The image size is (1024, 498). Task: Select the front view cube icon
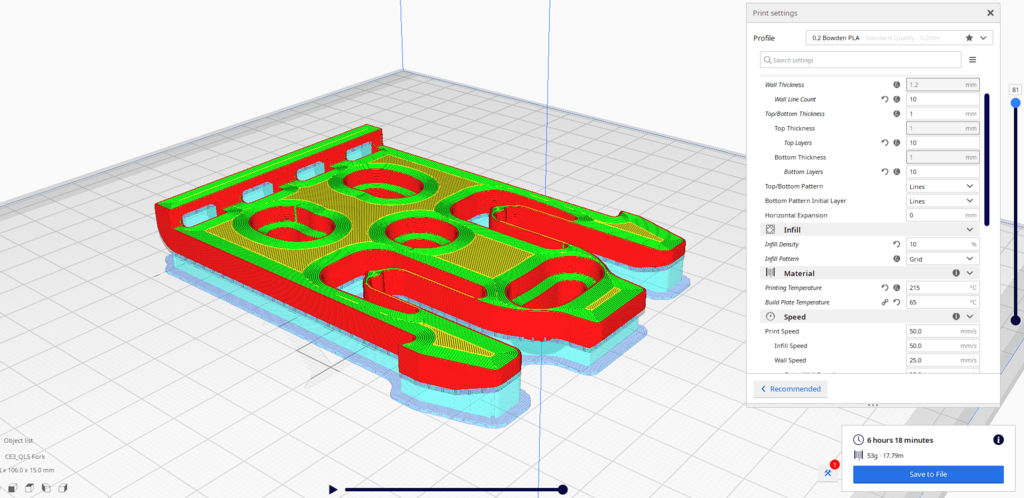12,488
